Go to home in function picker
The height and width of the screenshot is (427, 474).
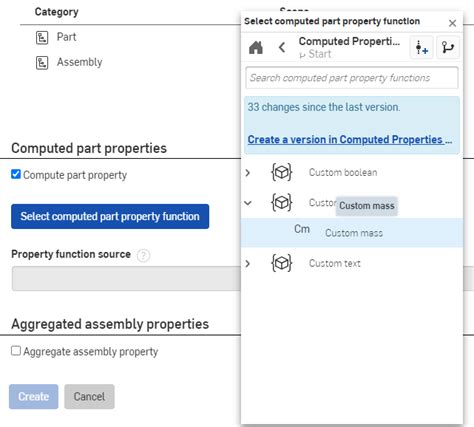tap(256, 47)
